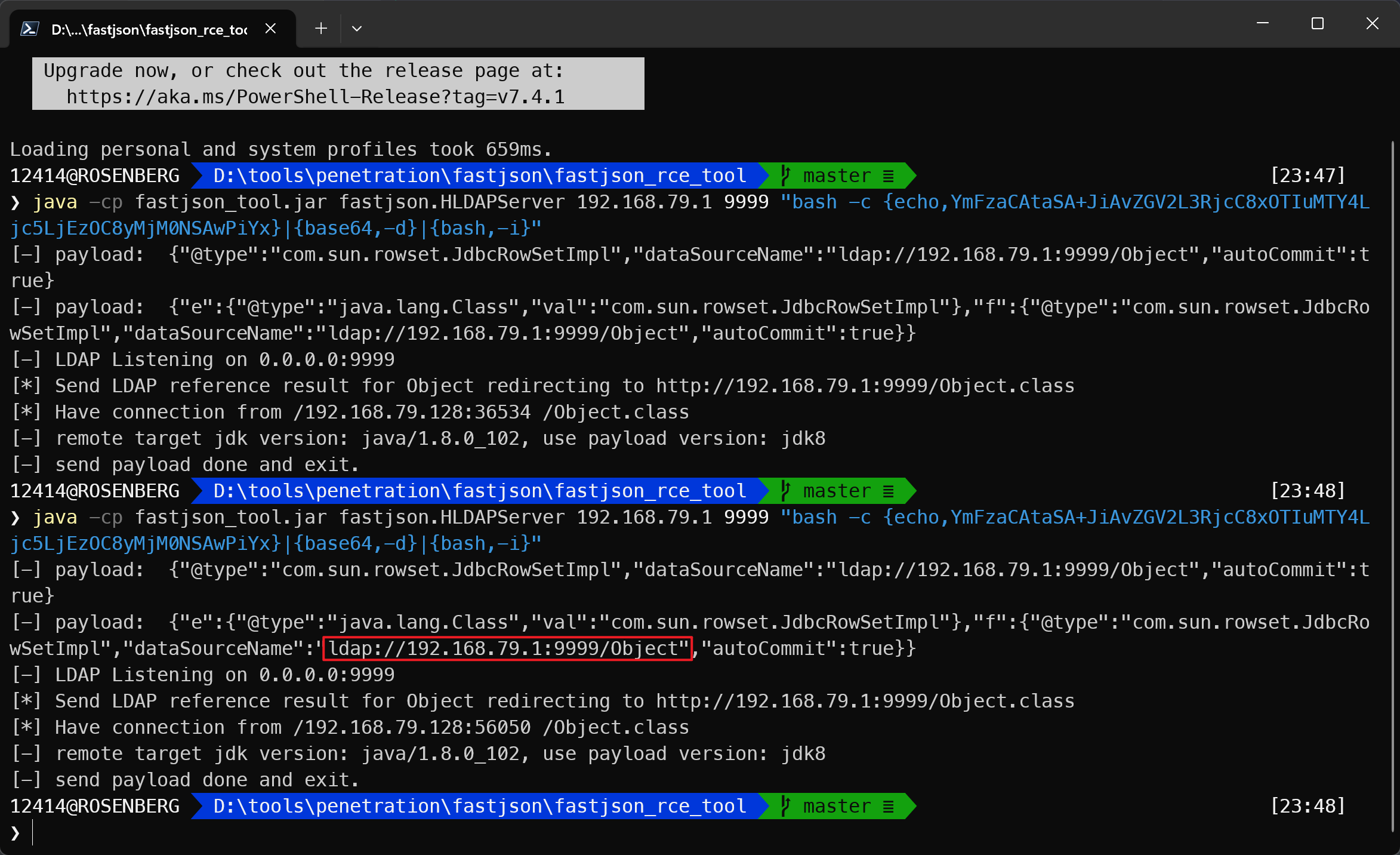Viewport: 1400px width, 855px height.
Task: Click the PowerShell icon in the tab
Action: point(30,29)
